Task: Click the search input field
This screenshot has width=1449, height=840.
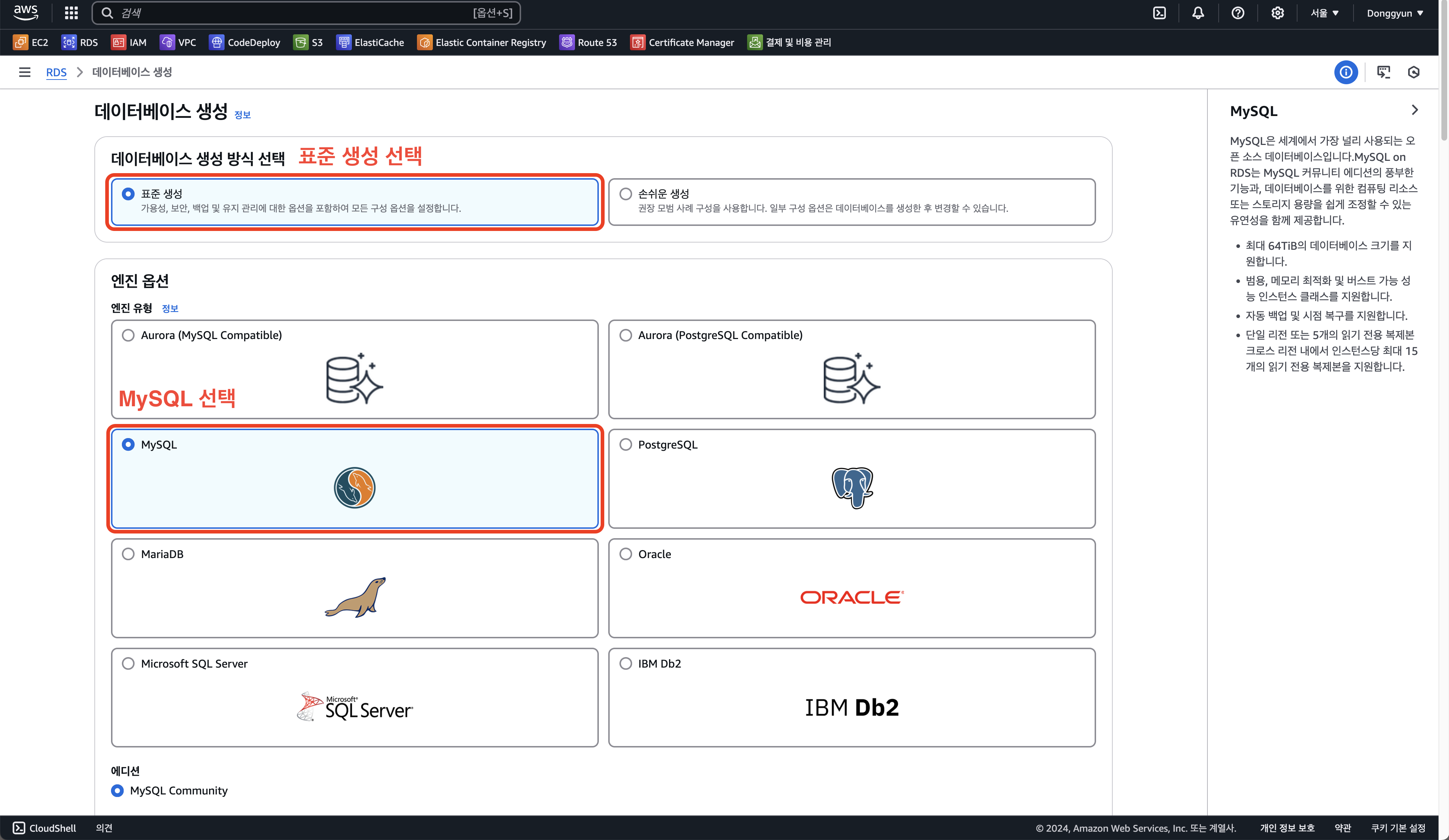Action: (306, 13)
